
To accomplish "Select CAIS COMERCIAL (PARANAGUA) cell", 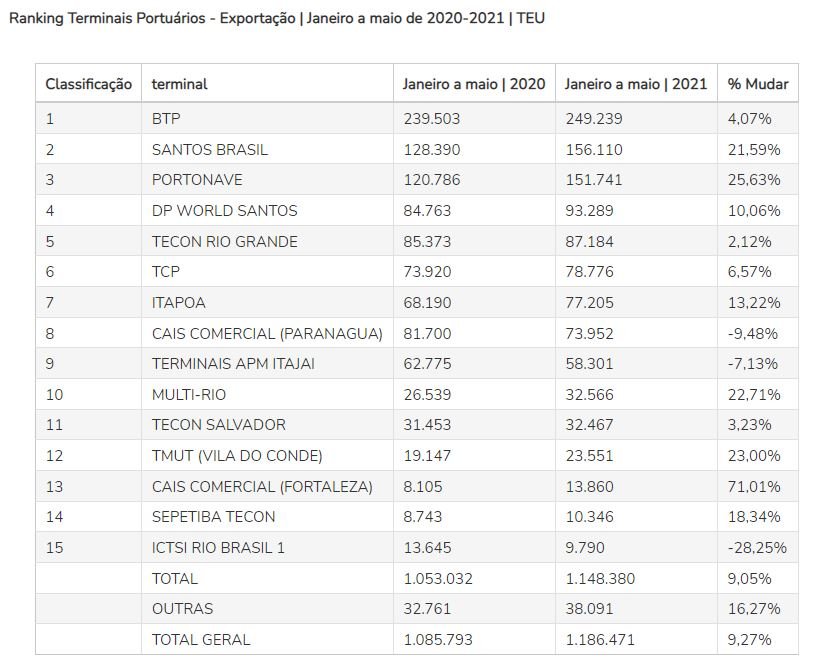I will click(x=267, y=333).
